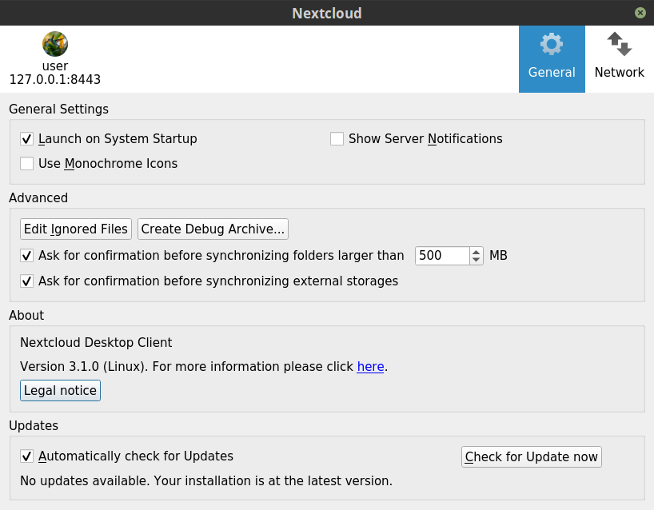Increase folder size limit with up arrow
Screen dimensions: 654x510
[x=476, y=251]
